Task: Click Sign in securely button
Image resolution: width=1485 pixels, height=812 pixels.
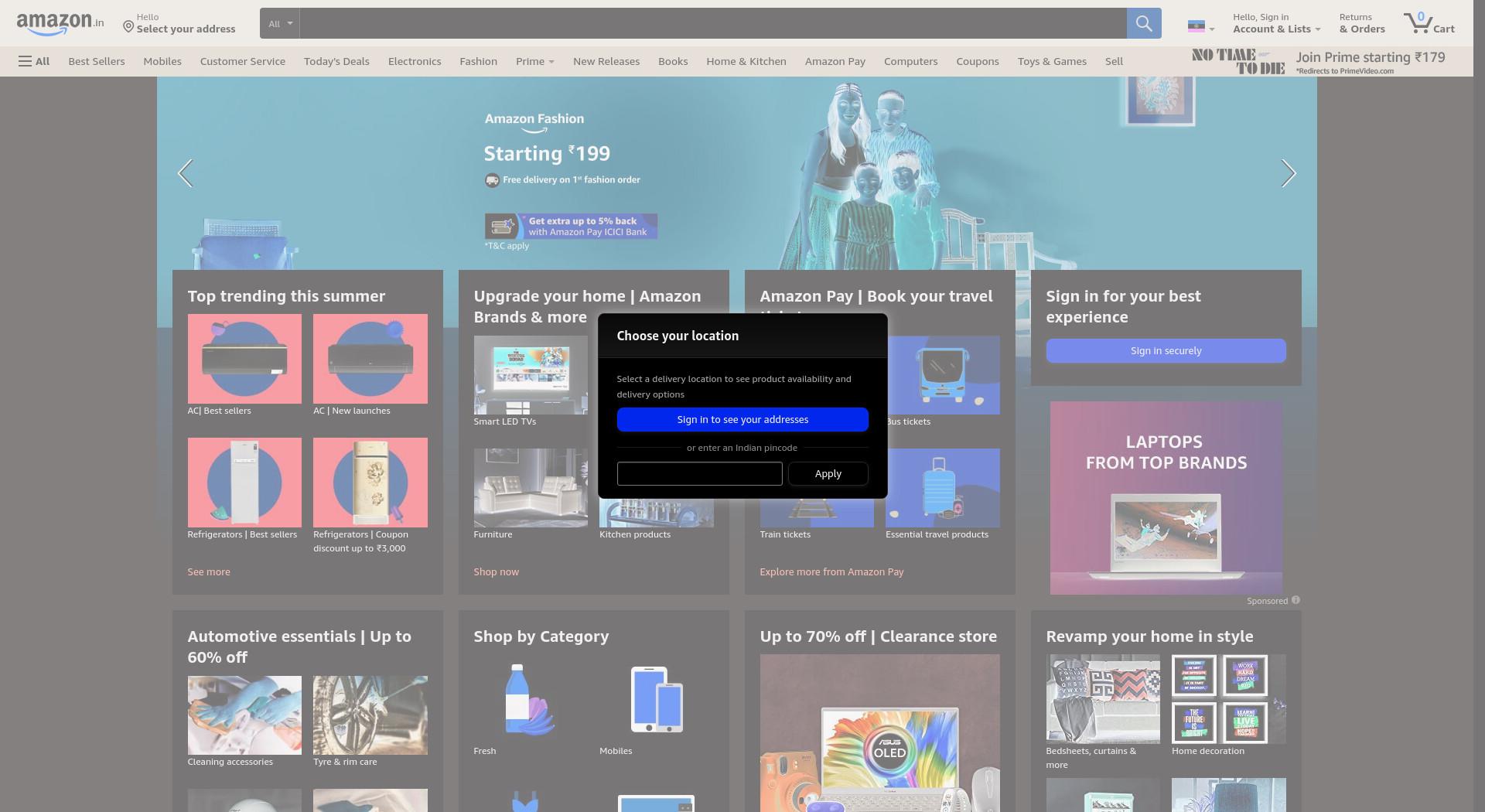Action: 1166,350
